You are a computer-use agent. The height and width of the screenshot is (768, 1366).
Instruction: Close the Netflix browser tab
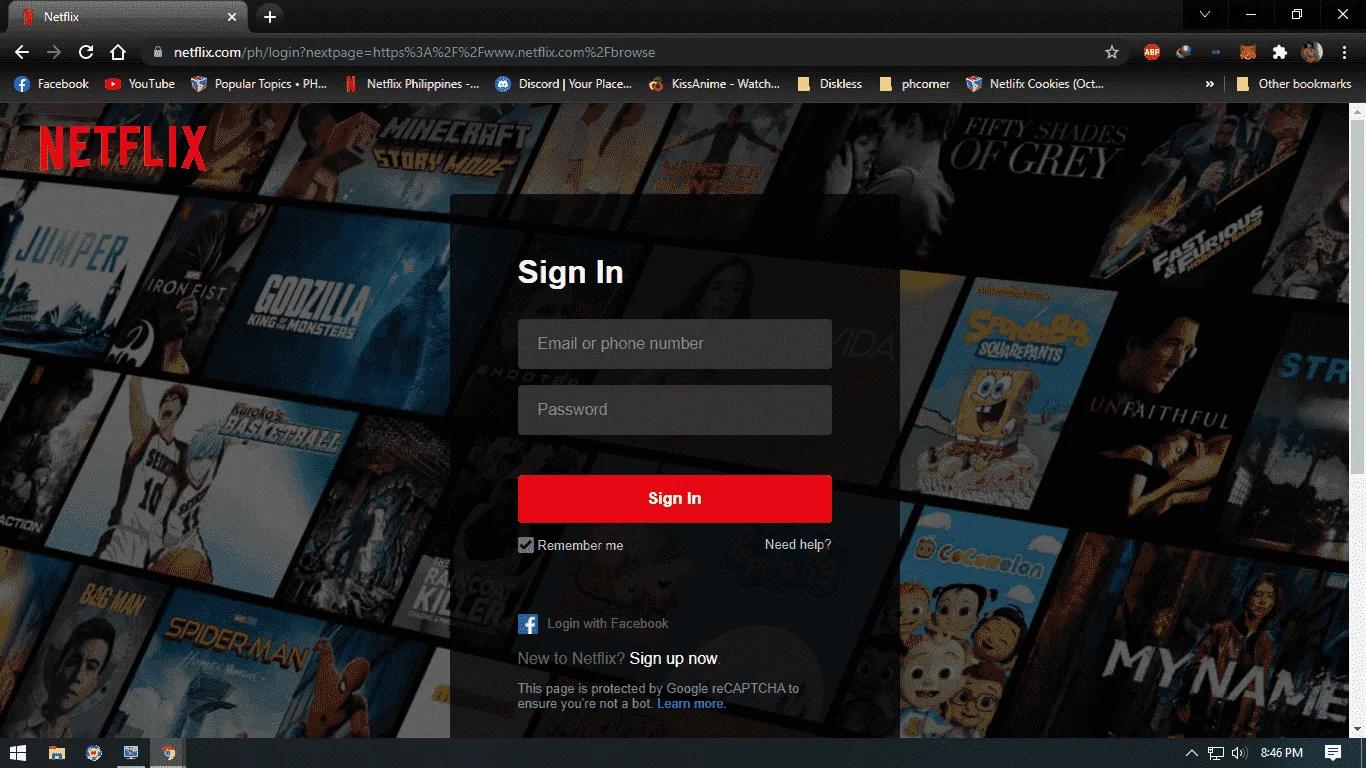[x=232, y=17]
